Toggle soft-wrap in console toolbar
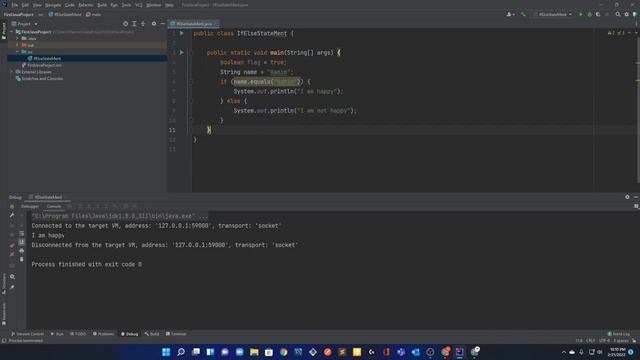Viewport: 640px width, 360px height. pyautogui.click(x=22, y=233)
